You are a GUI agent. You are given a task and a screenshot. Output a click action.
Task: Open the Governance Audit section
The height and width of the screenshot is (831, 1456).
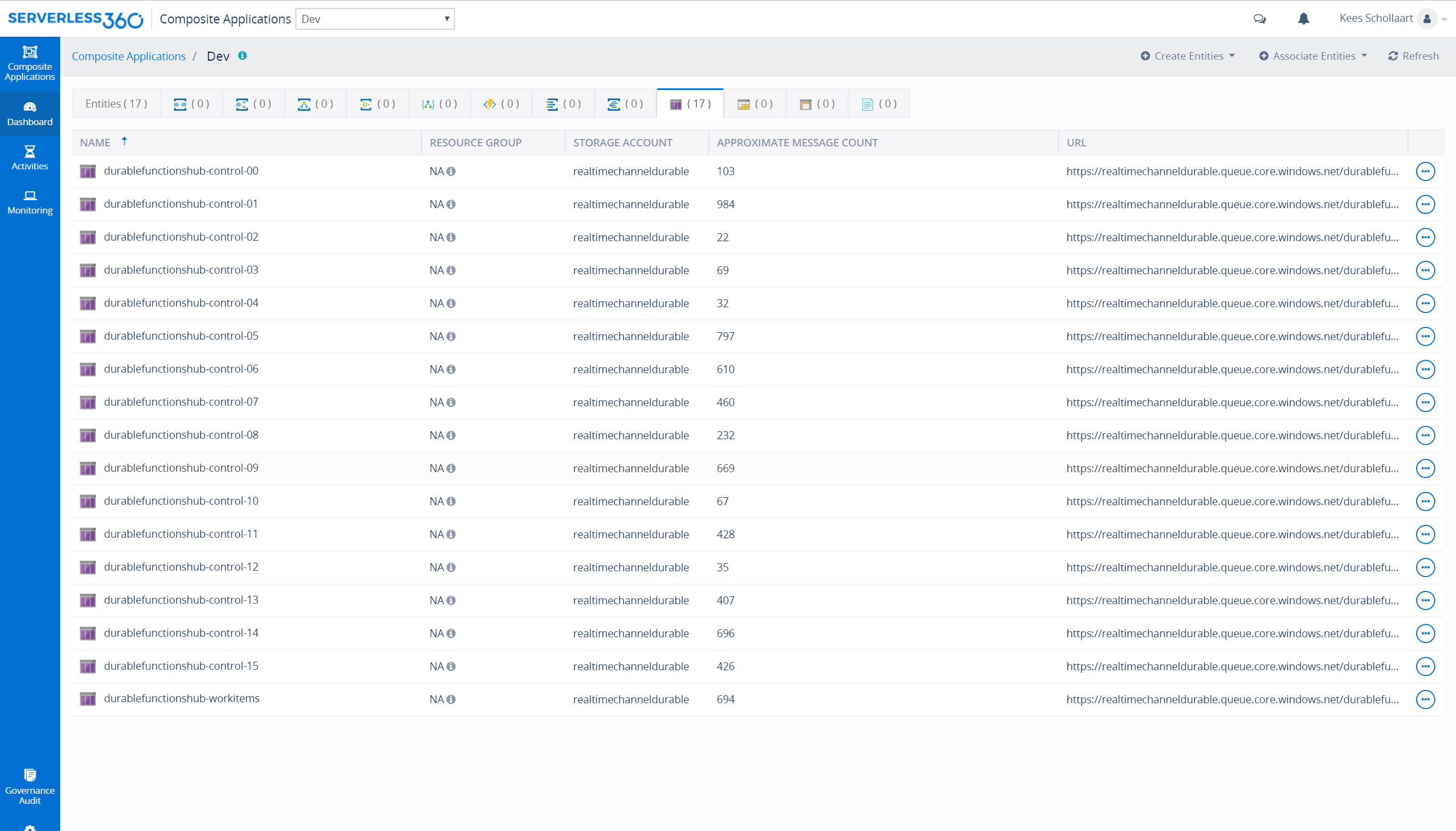point(29,786)
